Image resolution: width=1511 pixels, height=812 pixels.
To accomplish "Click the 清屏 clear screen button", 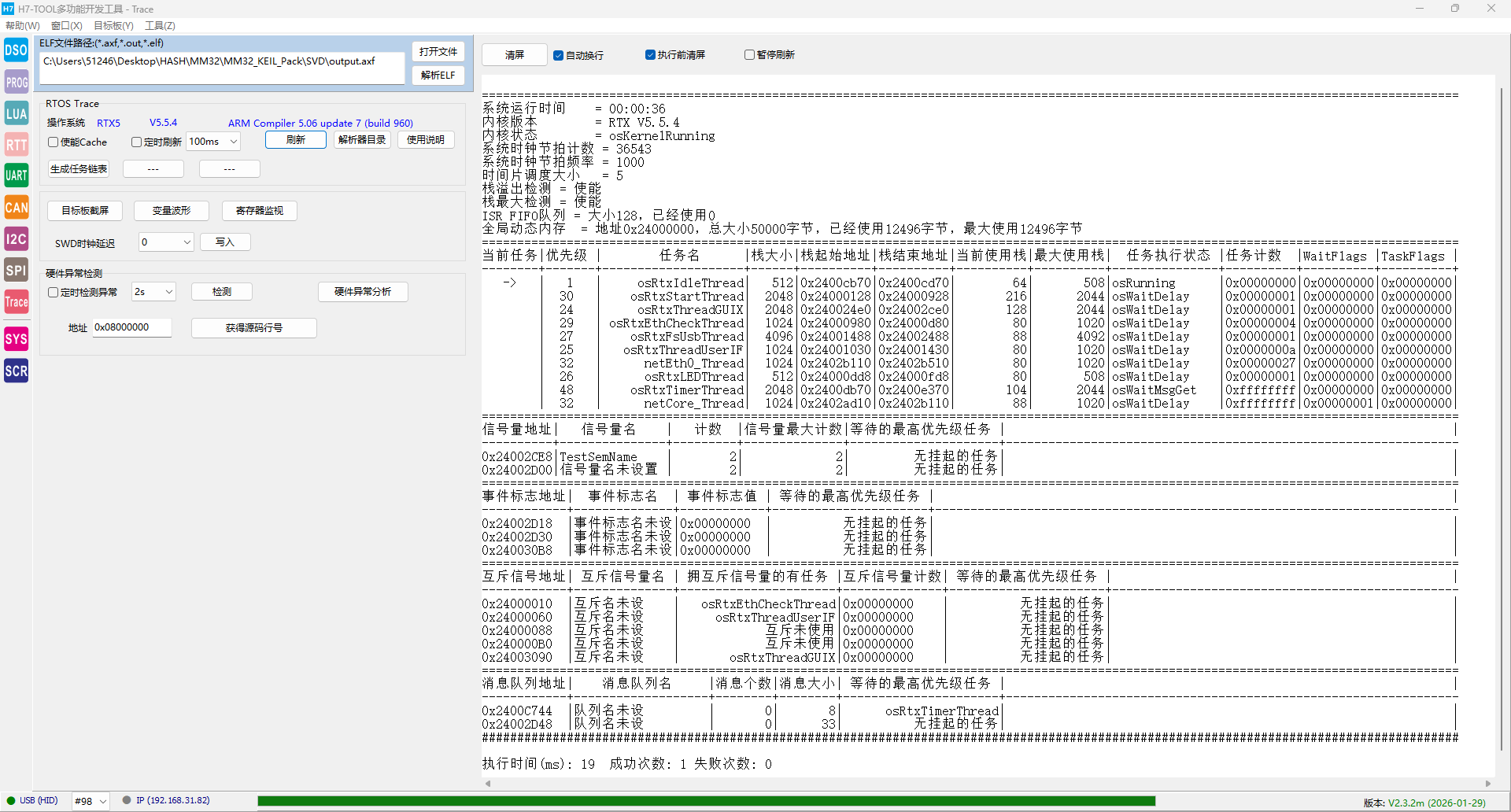I will pos(515,55).
